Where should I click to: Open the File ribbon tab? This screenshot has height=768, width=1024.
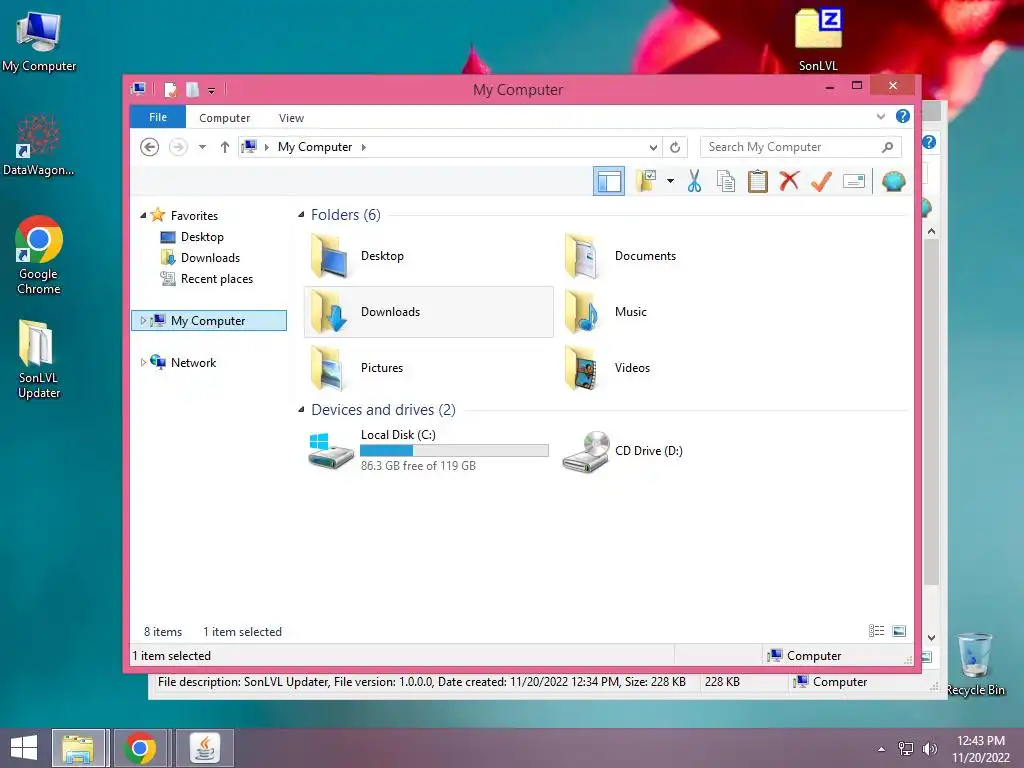point(158,117)
